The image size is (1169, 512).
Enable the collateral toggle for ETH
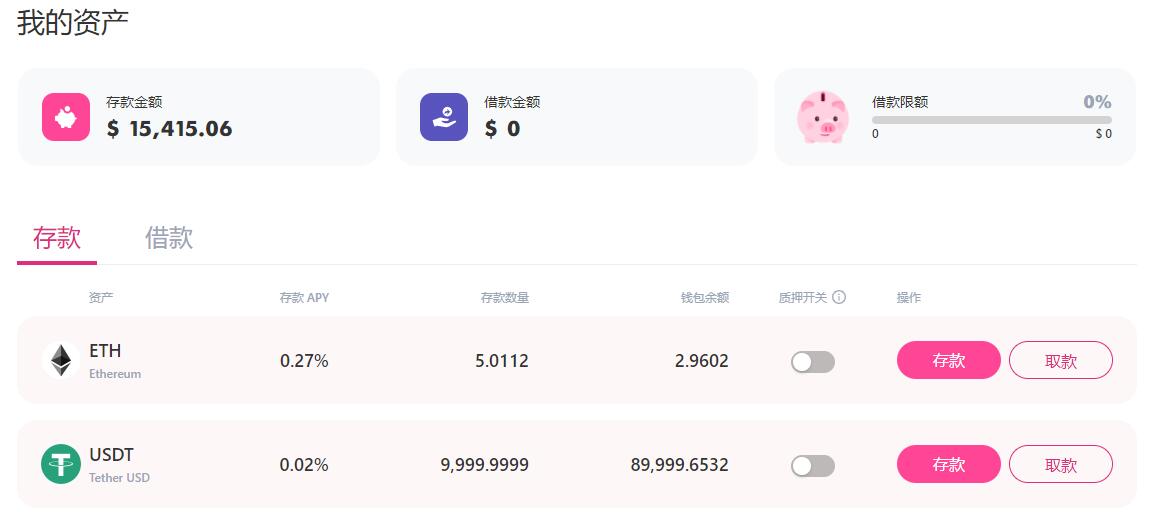[x=812, y=362]
